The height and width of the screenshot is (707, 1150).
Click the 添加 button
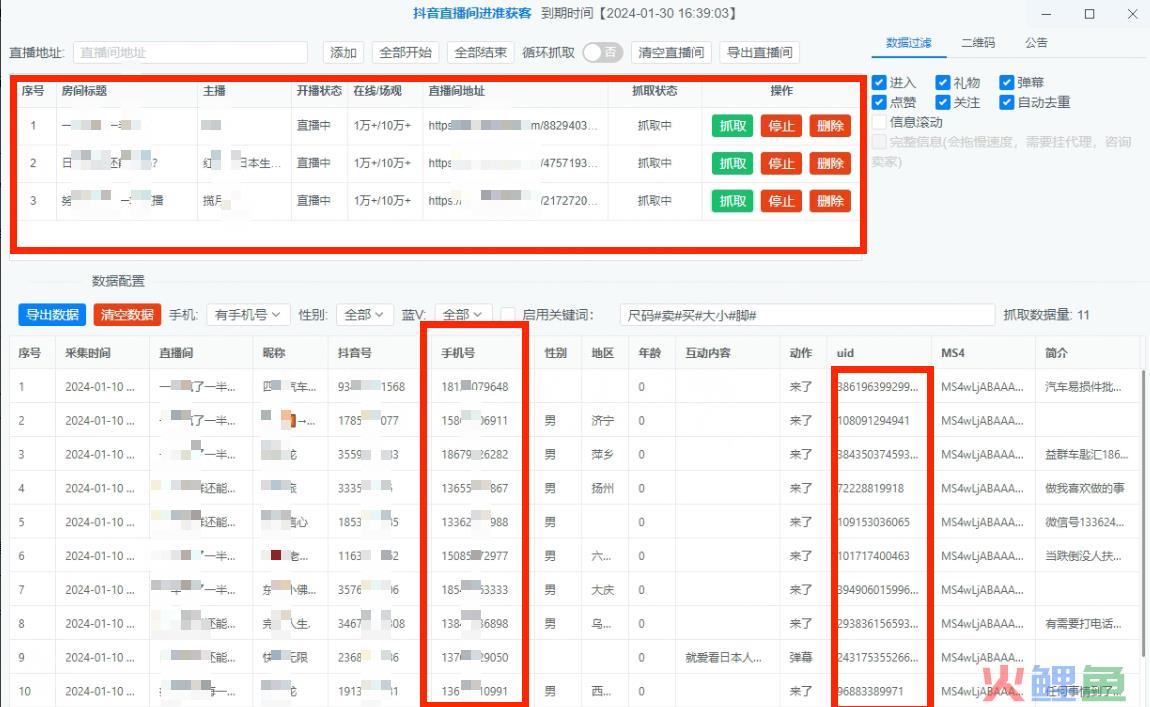343,53
